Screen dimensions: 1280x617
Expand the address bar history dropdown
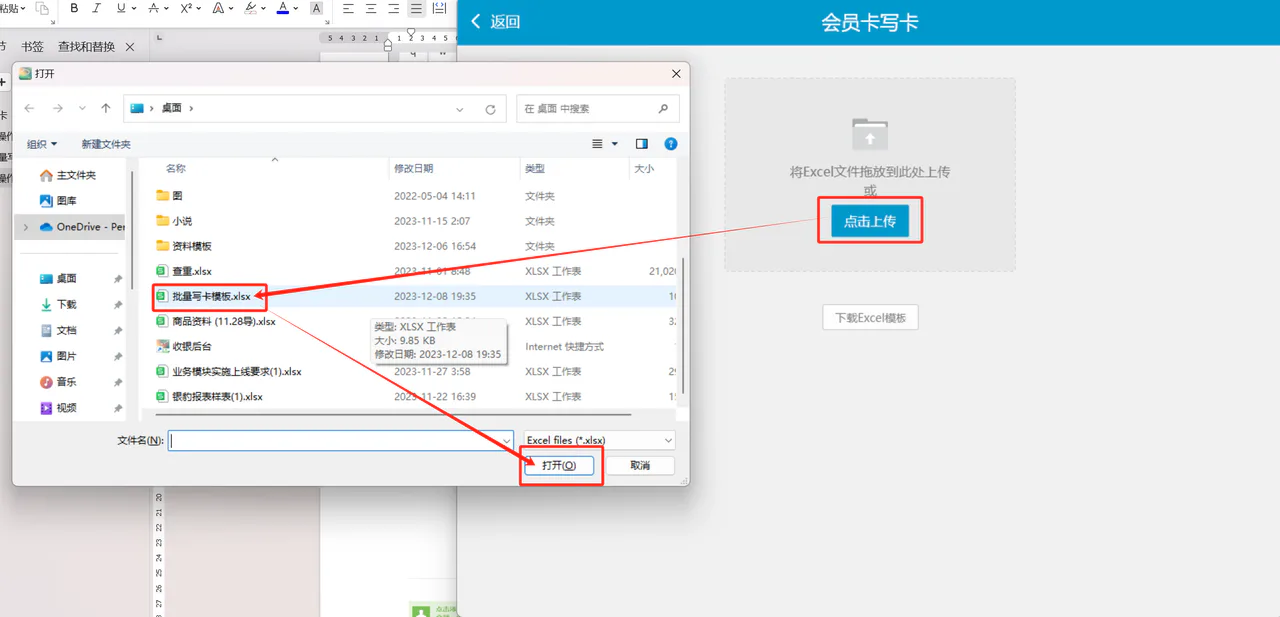(x=460, y=109)
